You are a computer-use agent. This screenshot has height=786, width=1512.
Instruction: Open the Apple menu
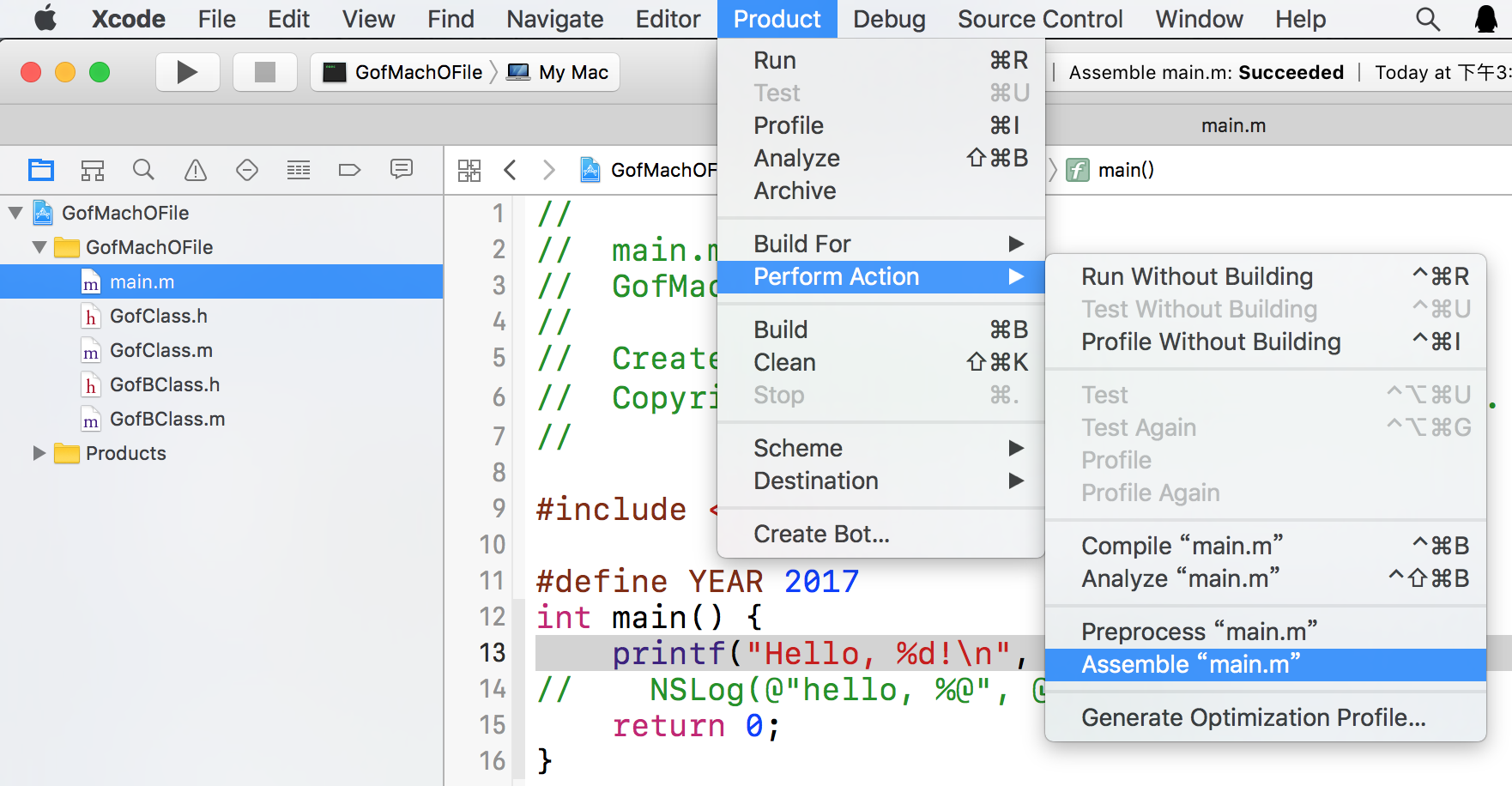click(x=45, y=18)
